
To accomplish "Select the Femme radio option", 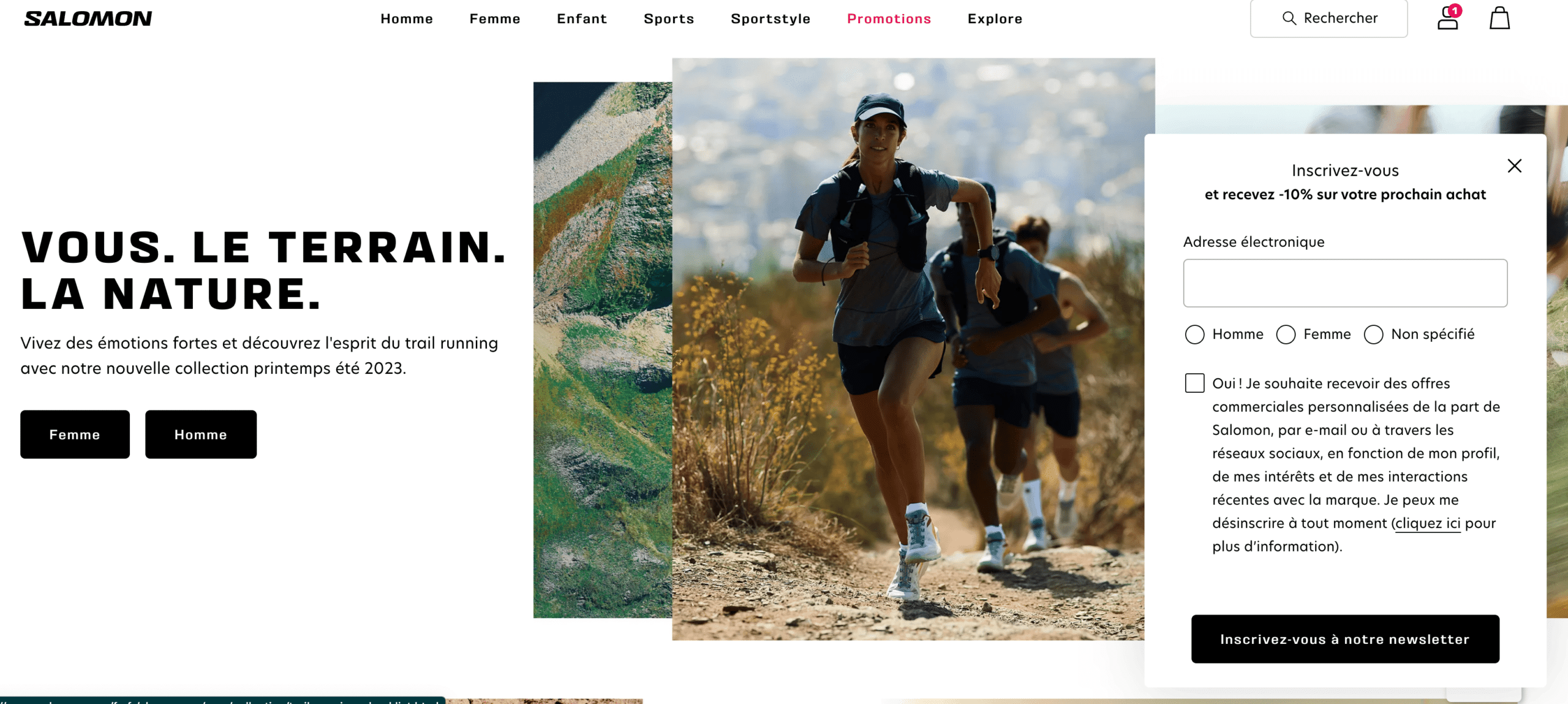I will click(1286, 335).
